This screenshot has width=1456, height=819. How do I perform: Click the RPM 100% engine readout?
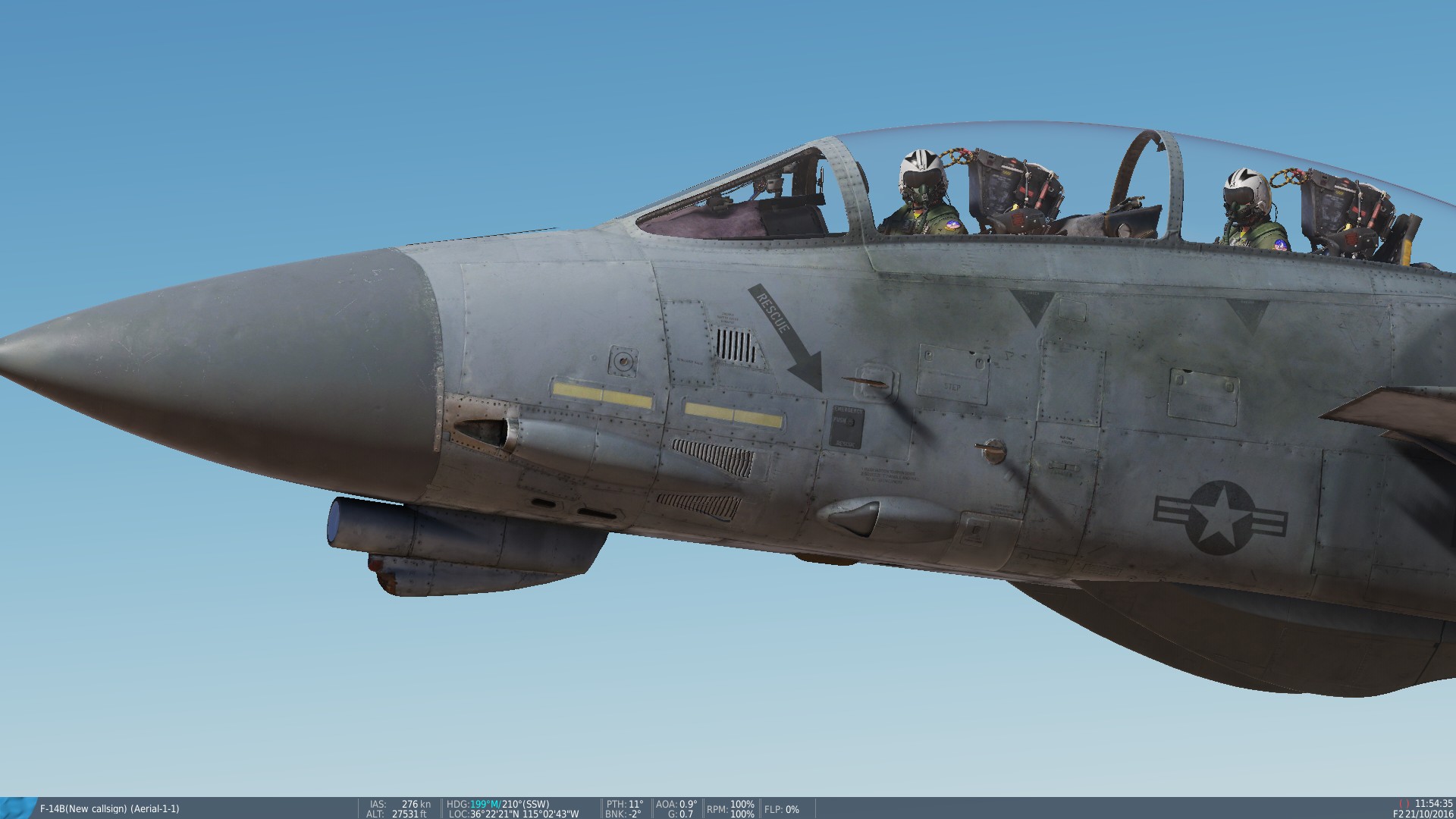click(x=730, y=808)
